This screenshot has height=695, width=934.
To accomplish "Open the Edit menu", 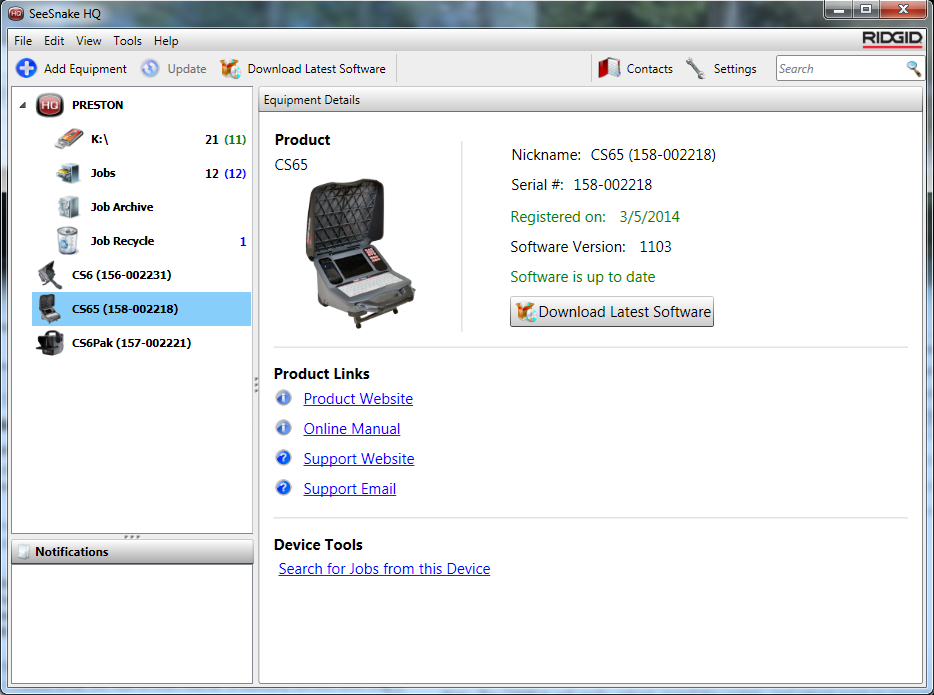I will 54,40.
